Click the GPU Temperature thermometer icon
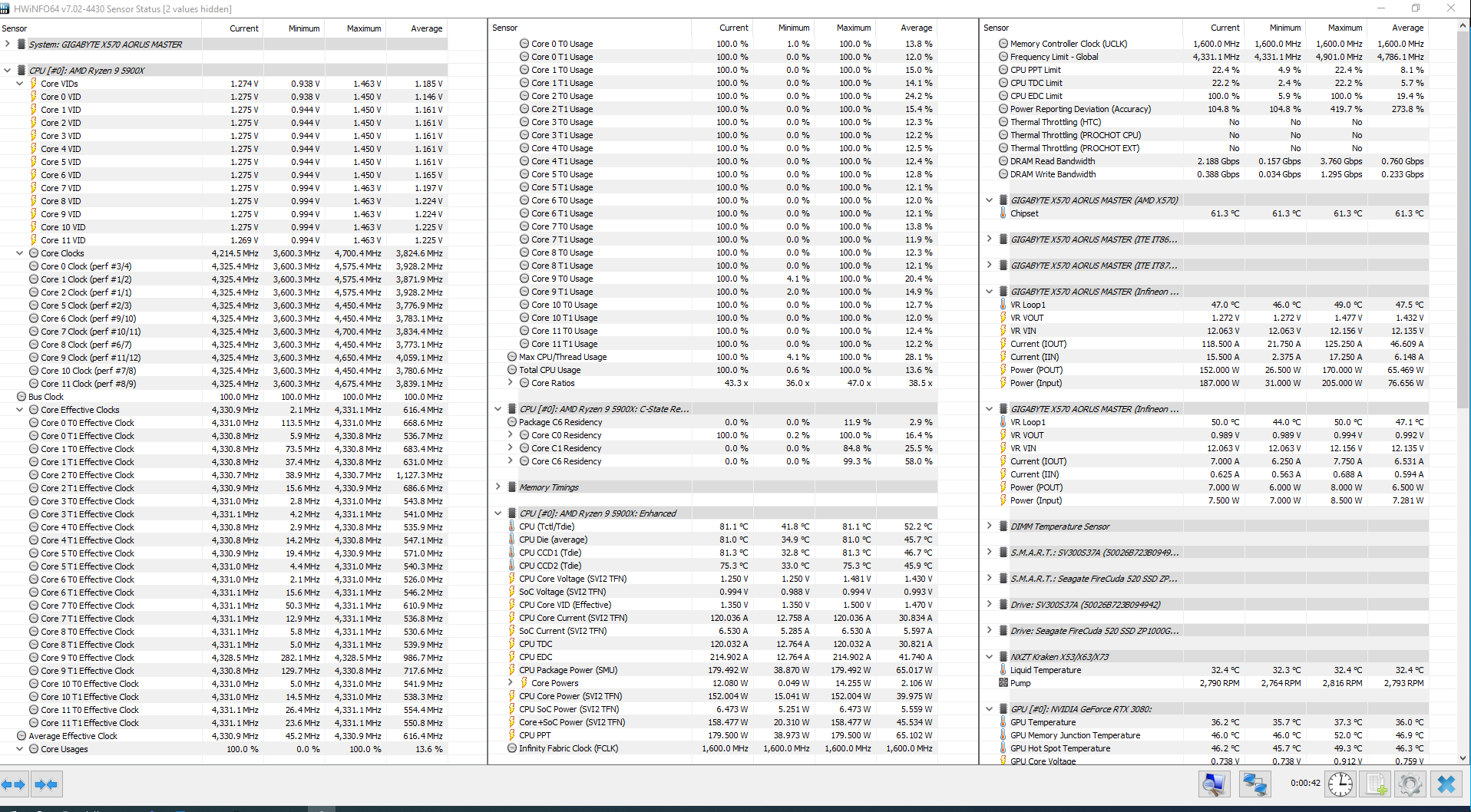Viewport: 1471px width, 812px height. click(1003, 722)
